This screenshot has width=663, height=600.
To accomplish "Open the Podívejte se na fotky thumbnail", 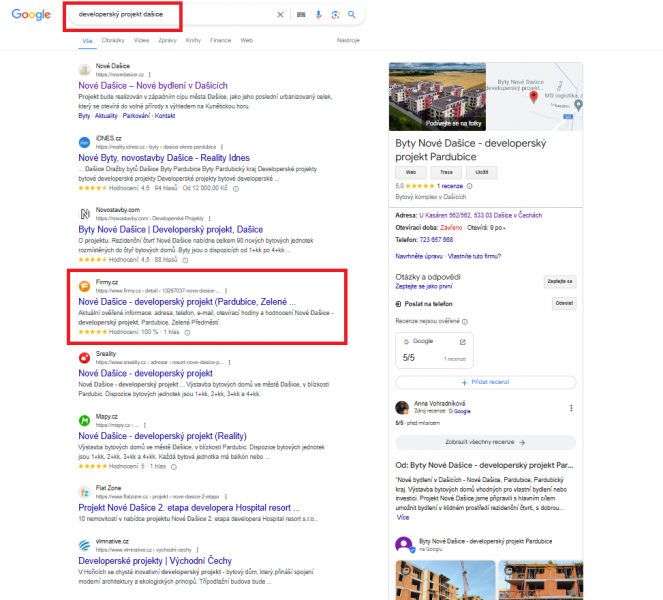I will pyautogui.click(x=437, y=97).
